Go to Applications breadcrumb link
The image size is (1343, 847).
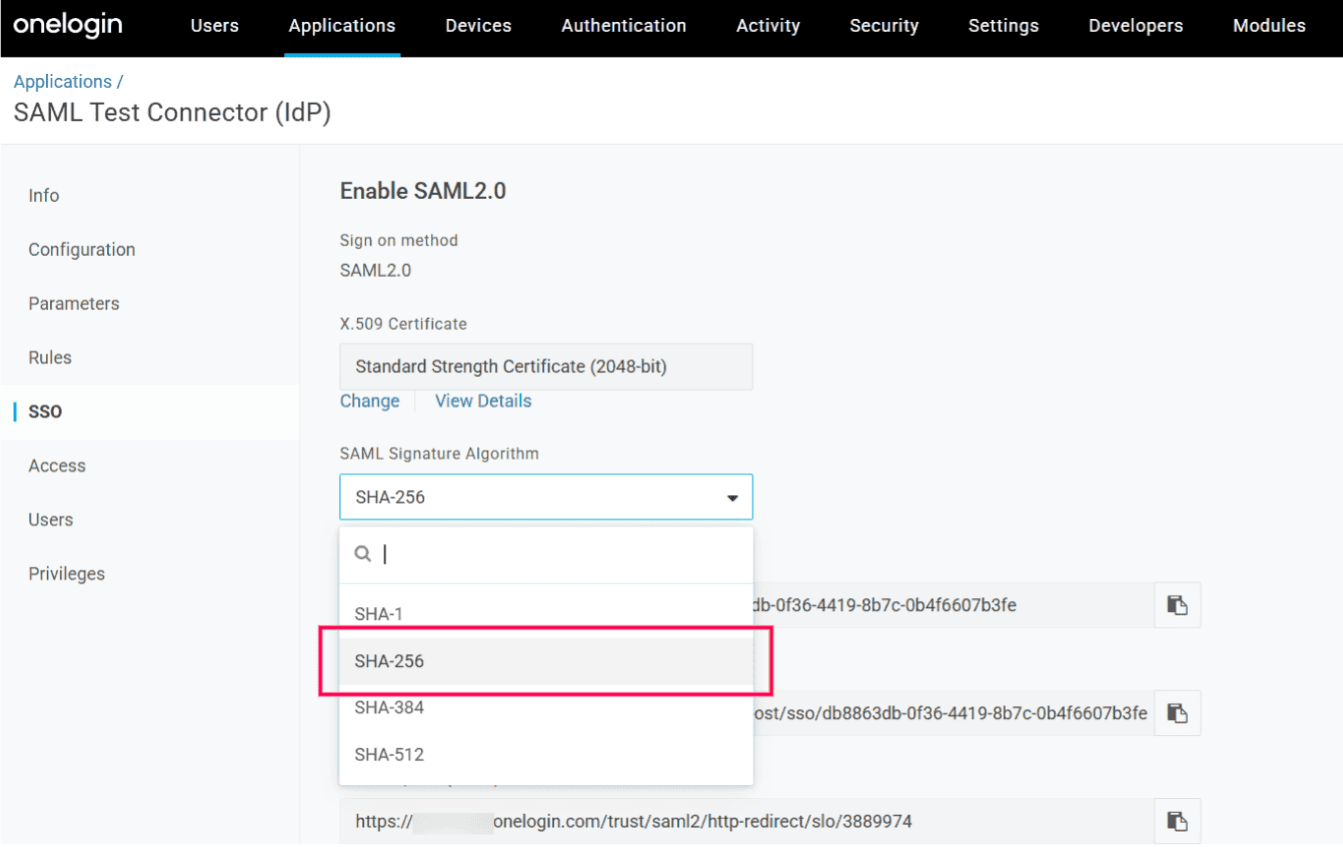pos(62,82)
